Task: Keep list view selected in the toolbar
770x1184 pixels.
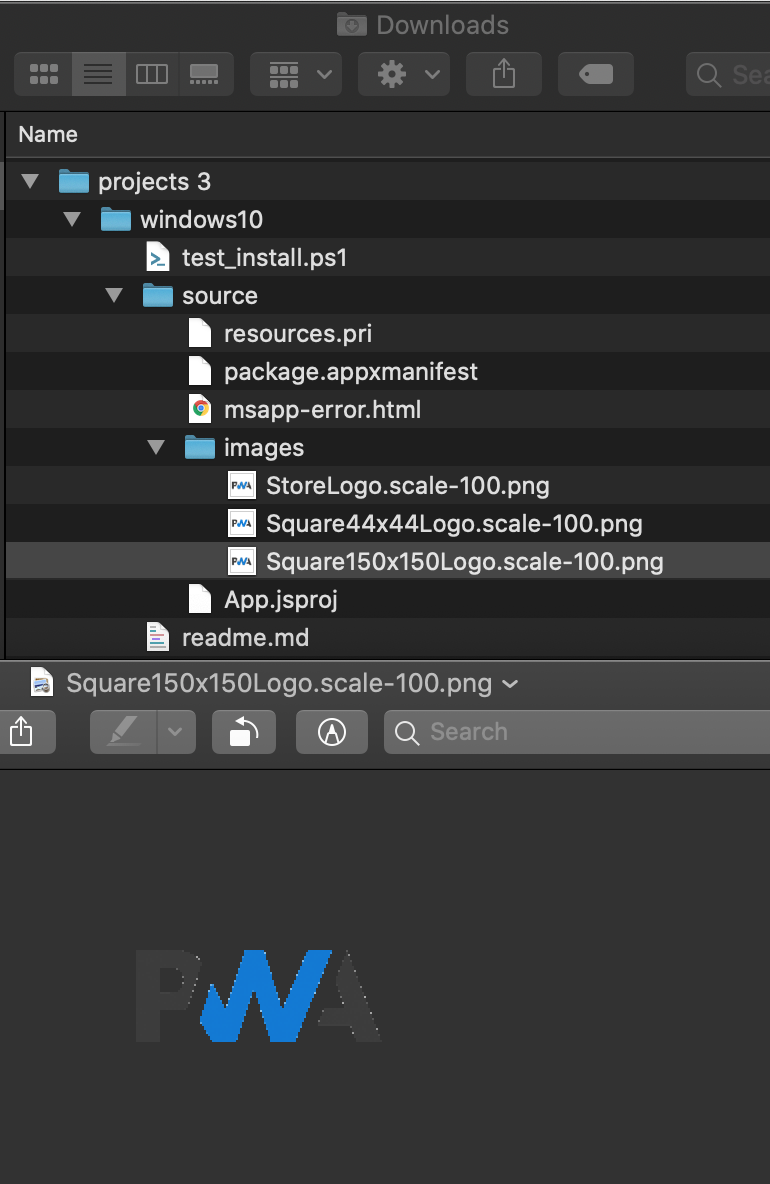Action: pos(98,74)
